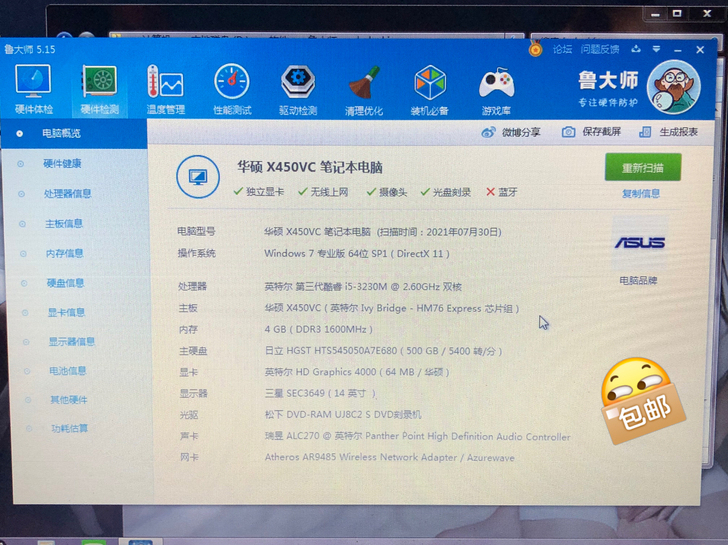Open the 硬件体检 hardware checkup icon
The width and height of the screenshot is (728, 545).
click(x=33, y=89)
